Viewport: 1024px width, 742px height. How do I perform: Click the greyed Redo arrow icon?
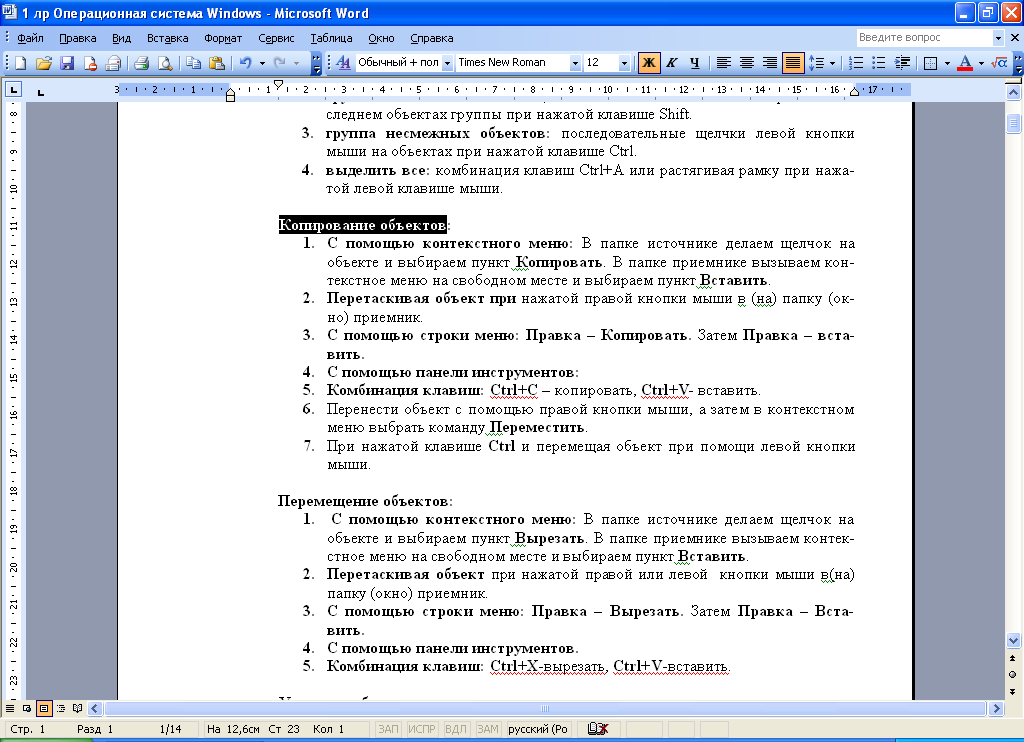[x=280, y=63]
